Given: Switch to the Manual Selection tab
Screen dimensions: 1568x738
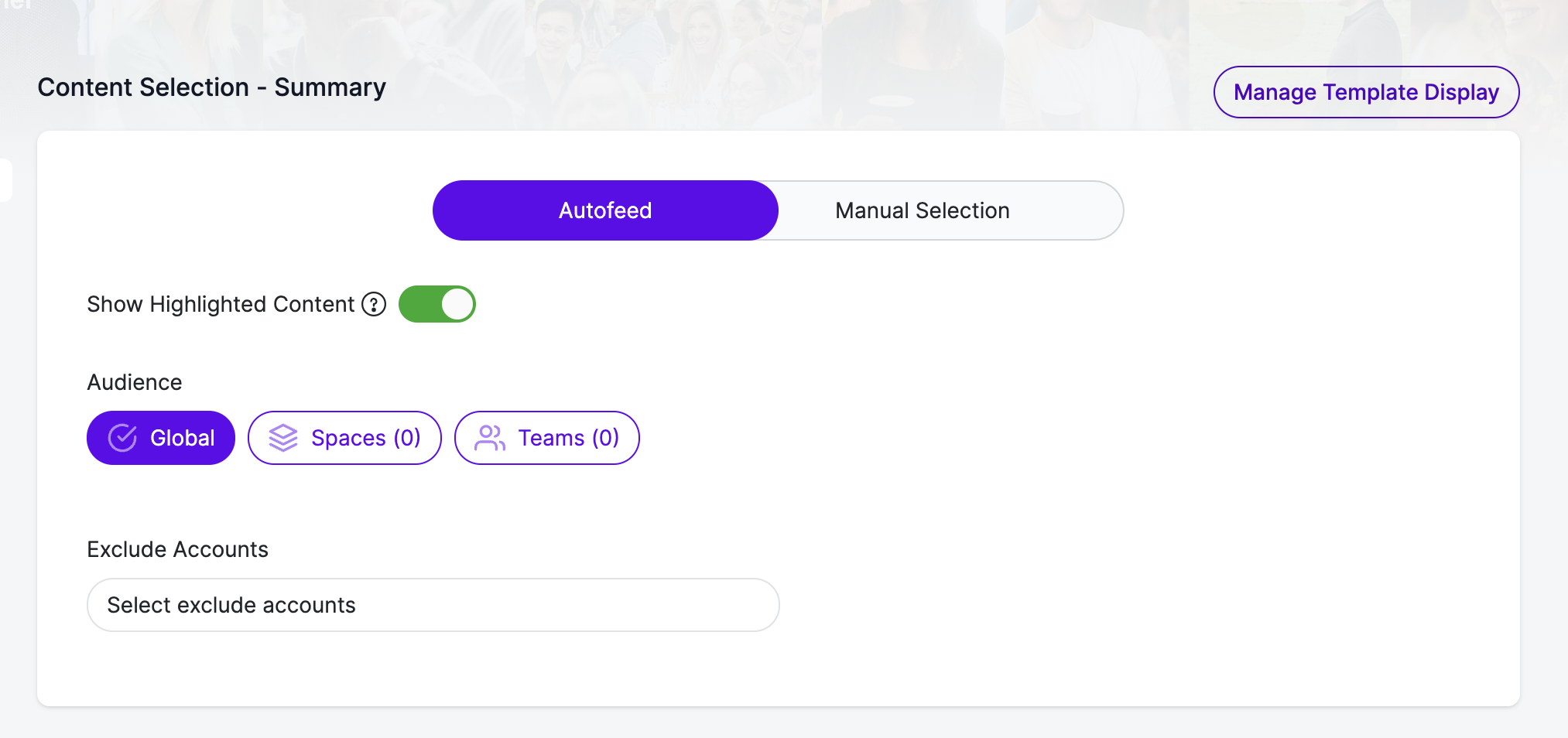Looking at the screenshot, I should point(923,210).
